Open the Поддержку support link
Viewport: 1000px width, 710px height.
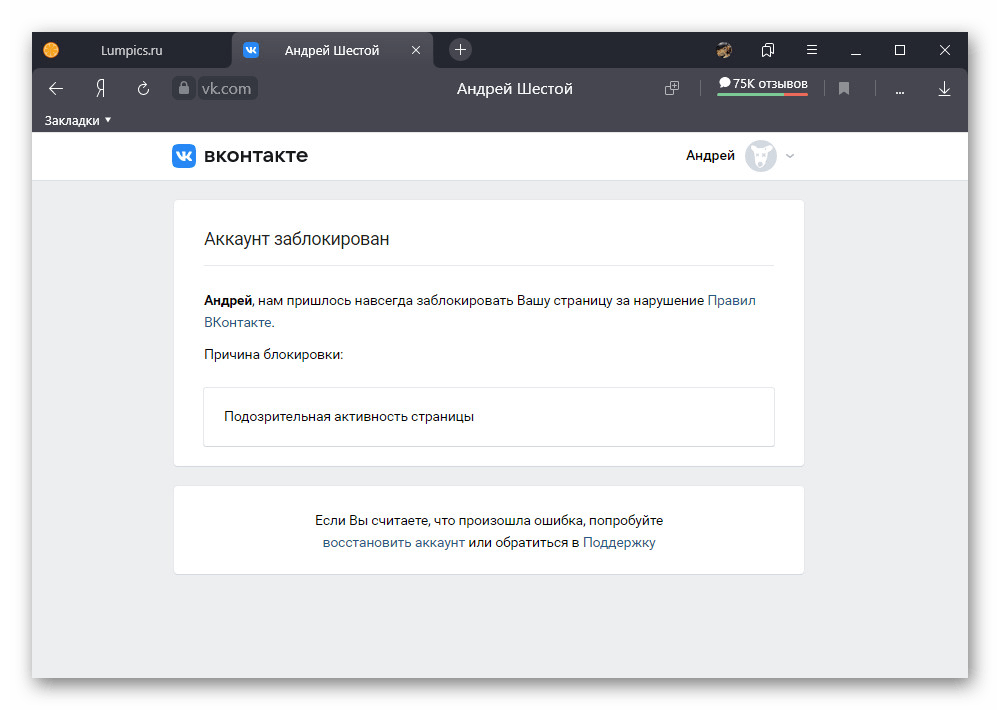pyautogui.click(x=619, y=542)
